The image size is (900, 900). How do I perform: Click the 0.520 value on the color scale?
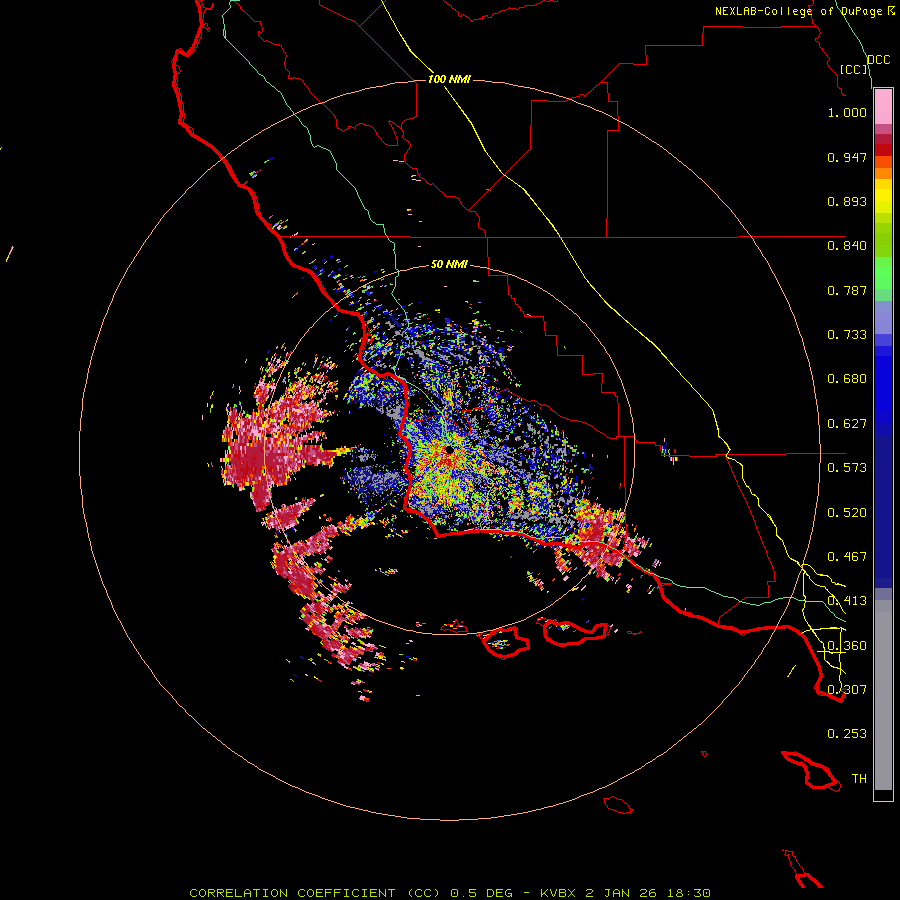point(847,513)
